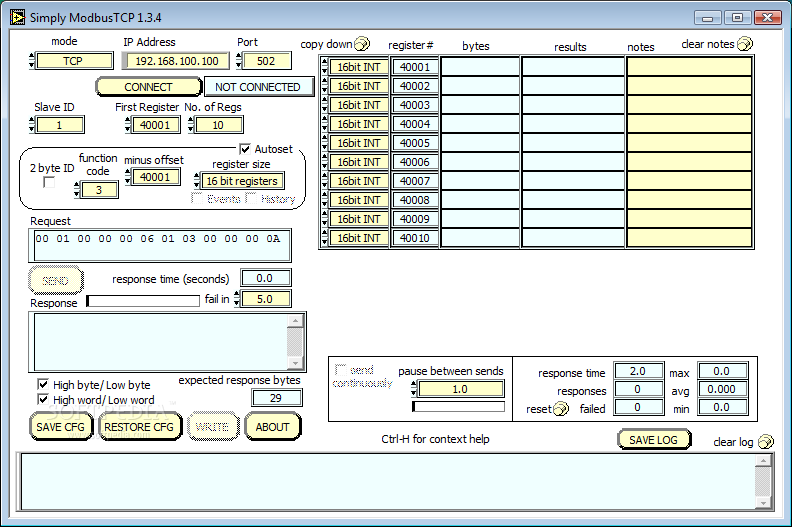This screenshot has height=527, width=792.
Task: Change data type for register 40003 row
Action: coord(325,105)
